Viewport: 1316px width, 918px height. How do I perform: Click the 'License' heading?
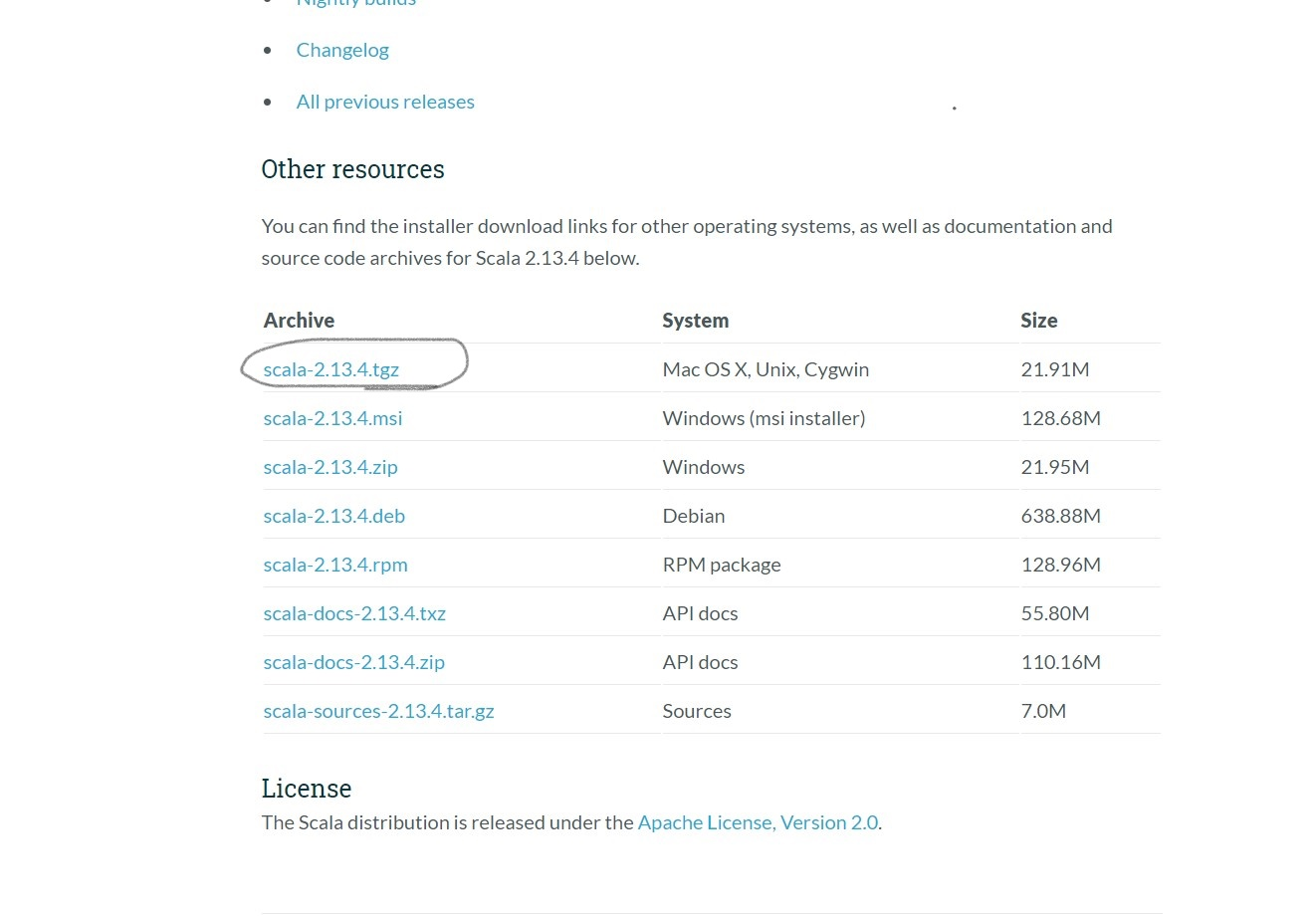click(x=307, y=789)
